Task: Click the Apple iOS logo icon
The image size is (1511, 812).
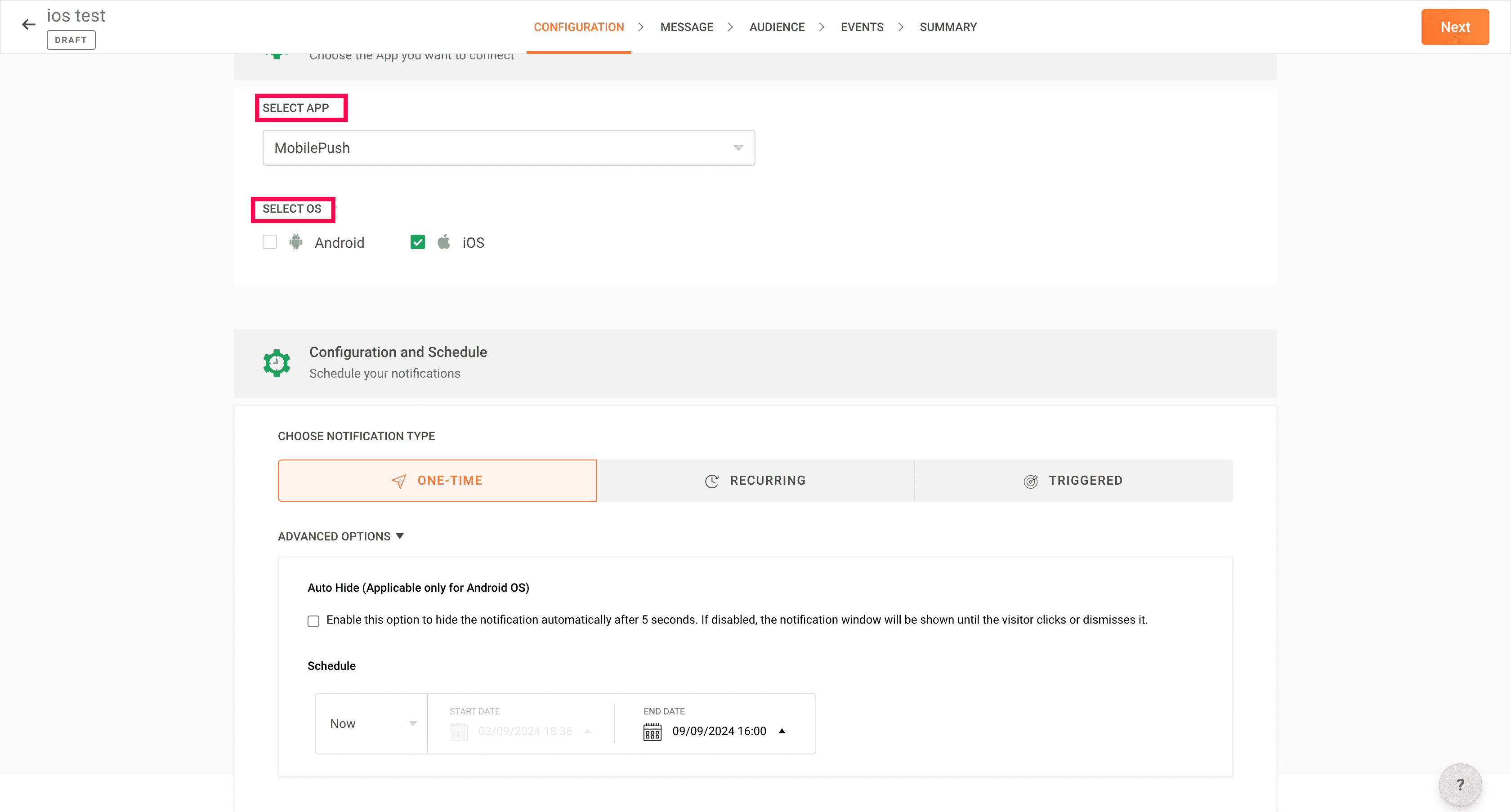Action: point(444,242)
